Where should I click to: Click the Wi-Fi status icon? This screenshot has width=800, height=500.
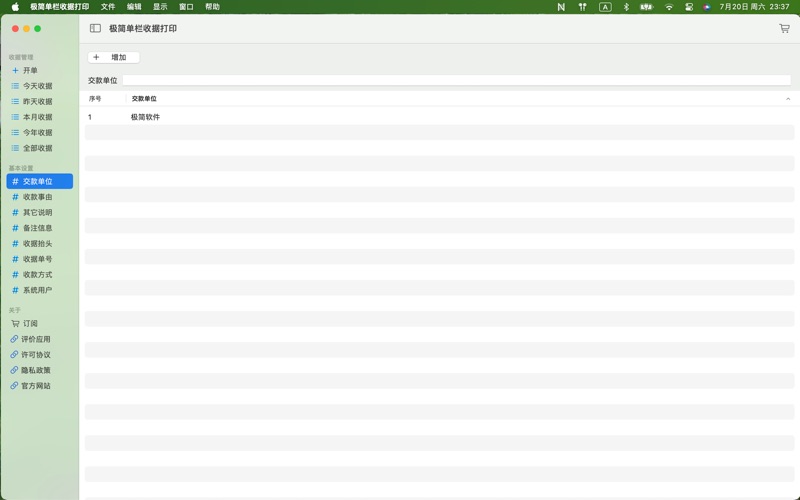pyautogui.click(x=669, y=7)
